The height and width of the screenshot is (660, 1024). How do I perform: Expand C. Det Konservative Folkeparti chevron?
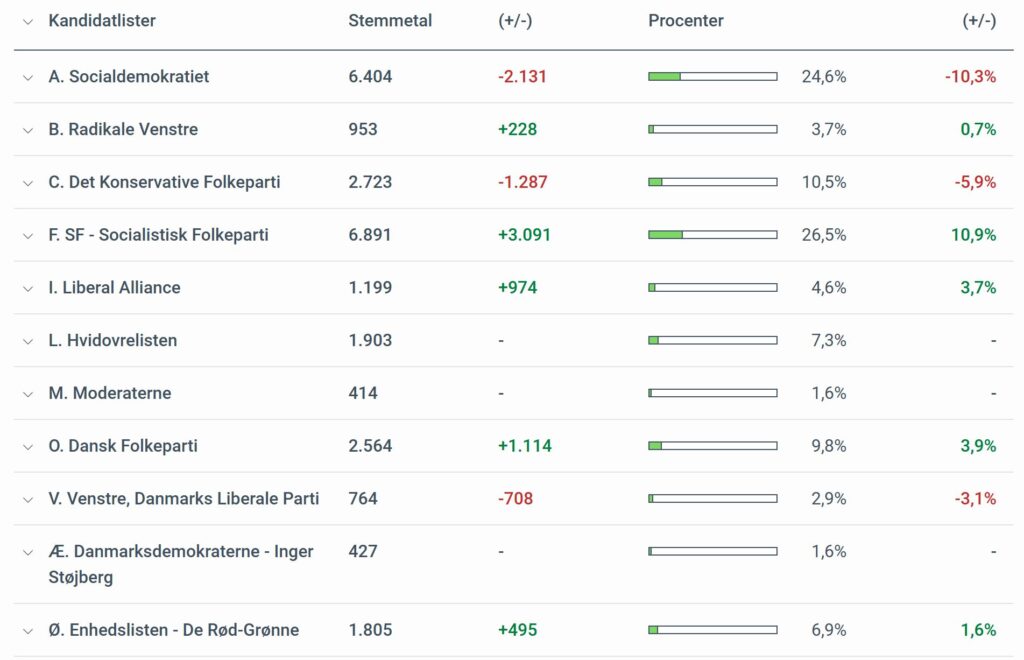[28, 183]
